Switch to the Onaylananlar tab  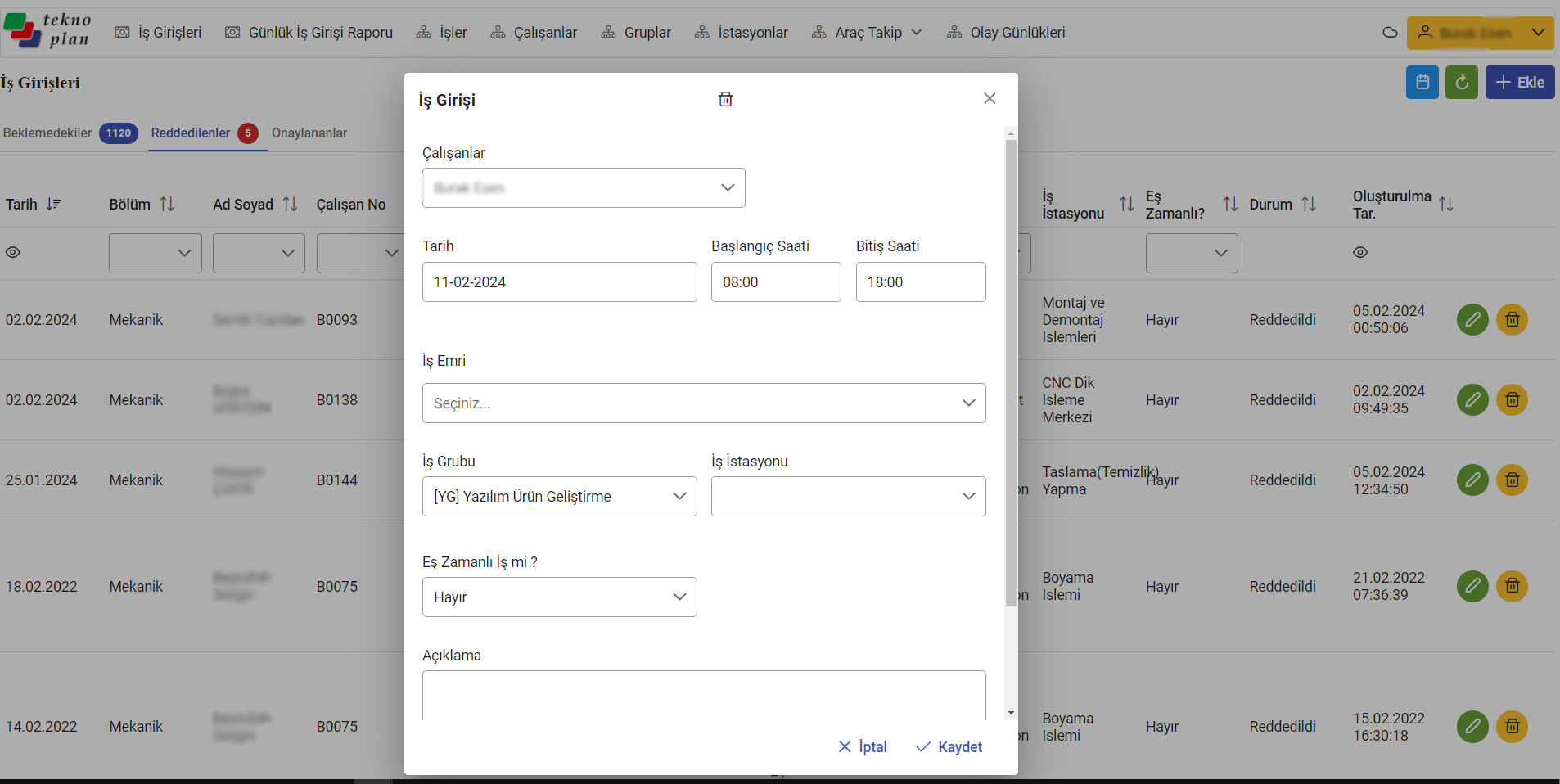tap(309, 133)
